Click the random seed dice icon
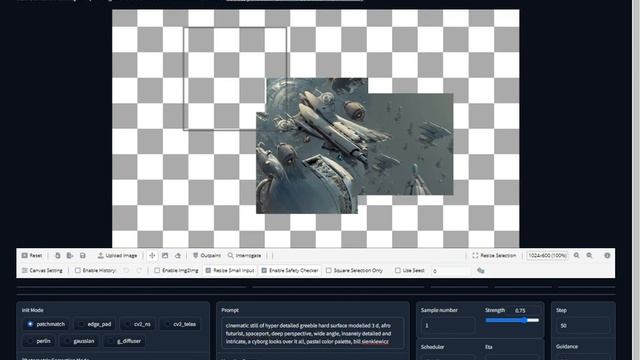The image size is (640, 360). (481, 271)
